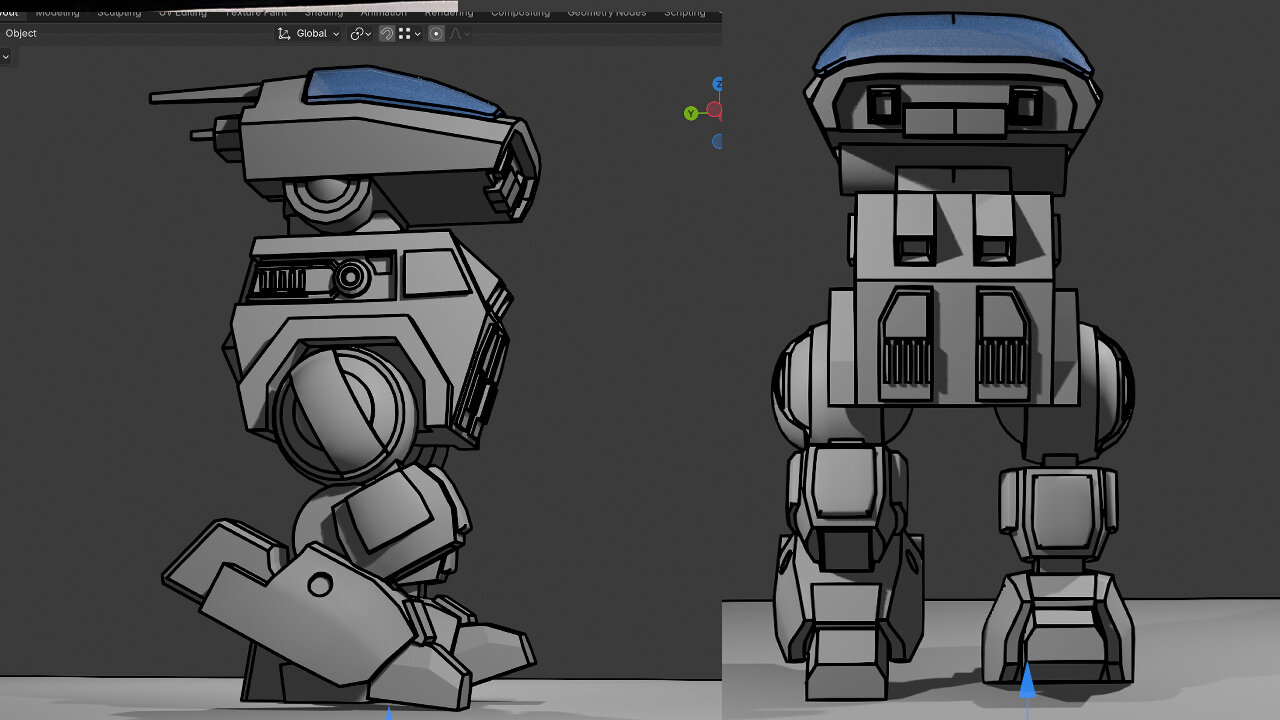Click the green Y axis gizmo

click(x=691, y=113)
